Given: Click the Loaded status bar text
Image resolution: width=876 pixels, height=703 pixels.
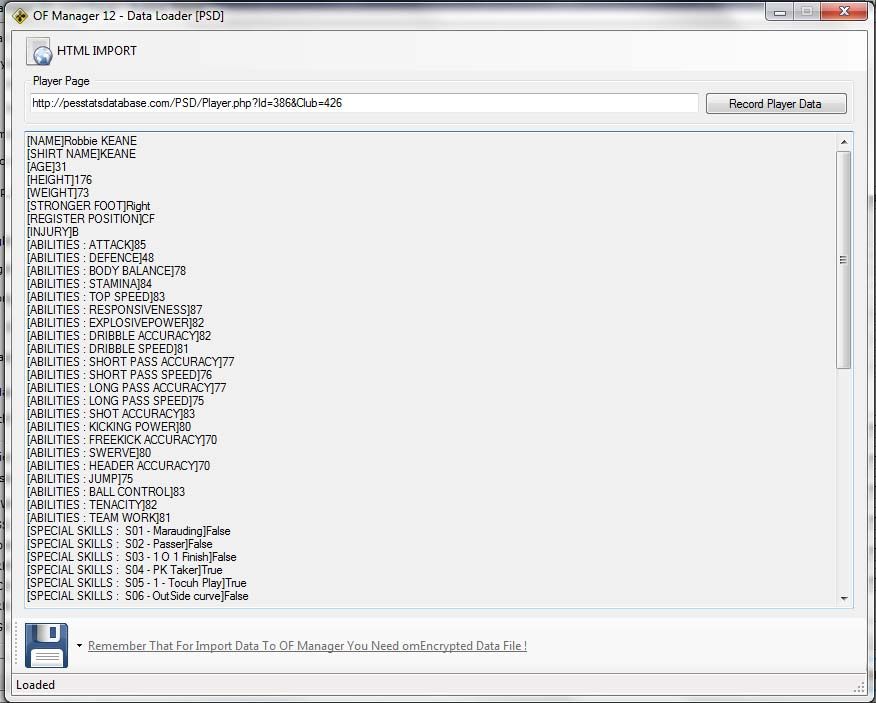Looking at the screenshot, I should point(36,685).
